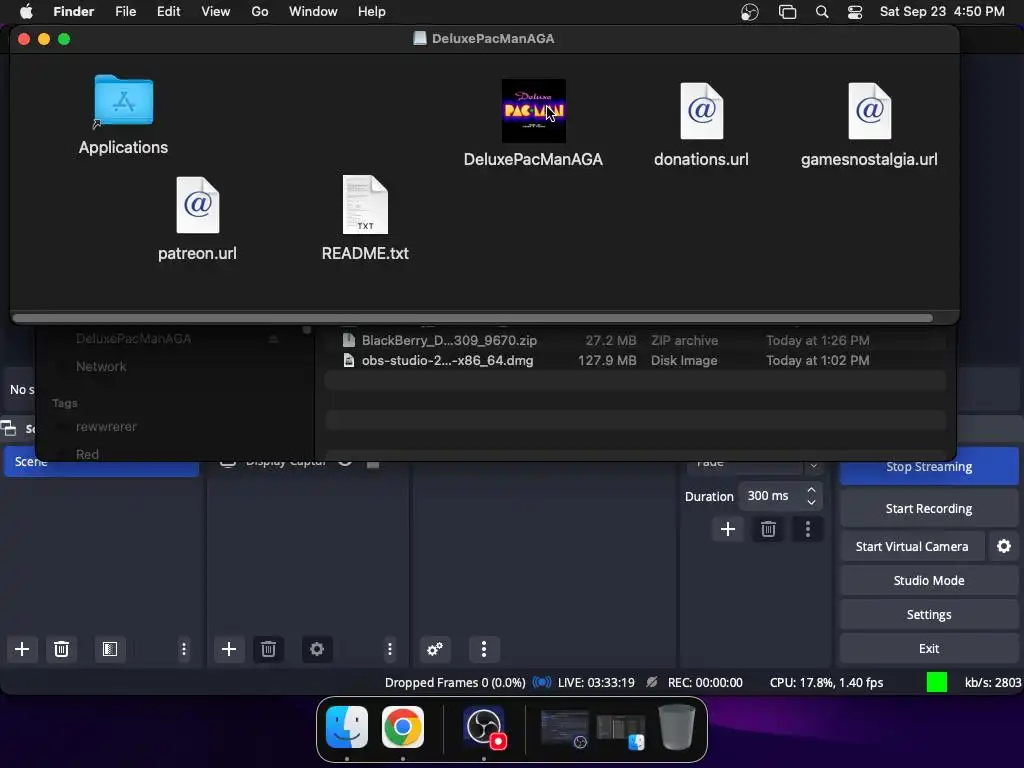1024x768 pixels.
Task: Increase the transition duration with up arrow
Action: (x=811, y=490)
